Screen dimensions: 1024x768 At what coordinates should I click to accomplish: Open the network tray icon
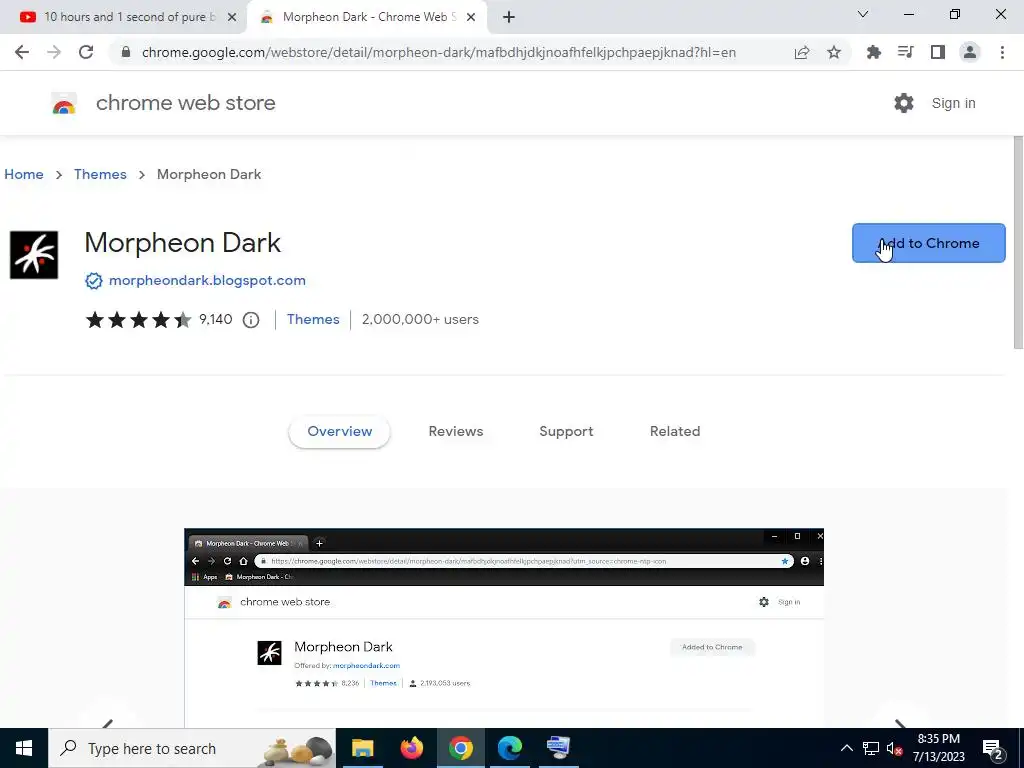(x=871, y=748)
